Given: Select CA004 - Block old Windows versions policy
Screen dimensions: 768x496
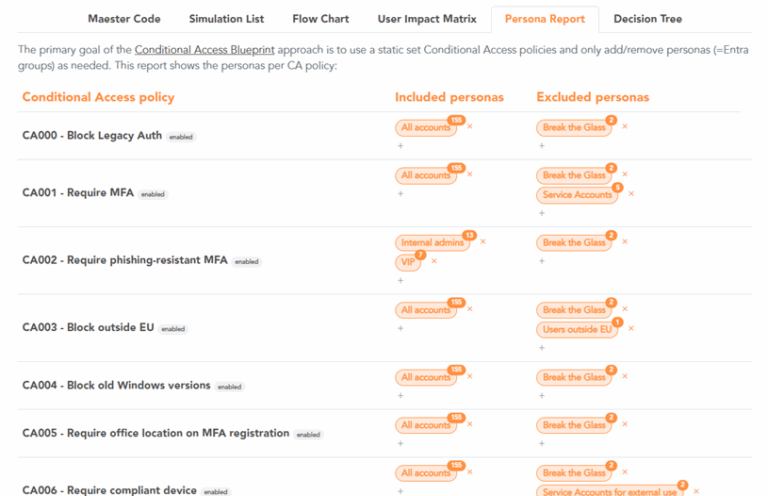Looking at the screenshot, I should click(x=116, y=385).
